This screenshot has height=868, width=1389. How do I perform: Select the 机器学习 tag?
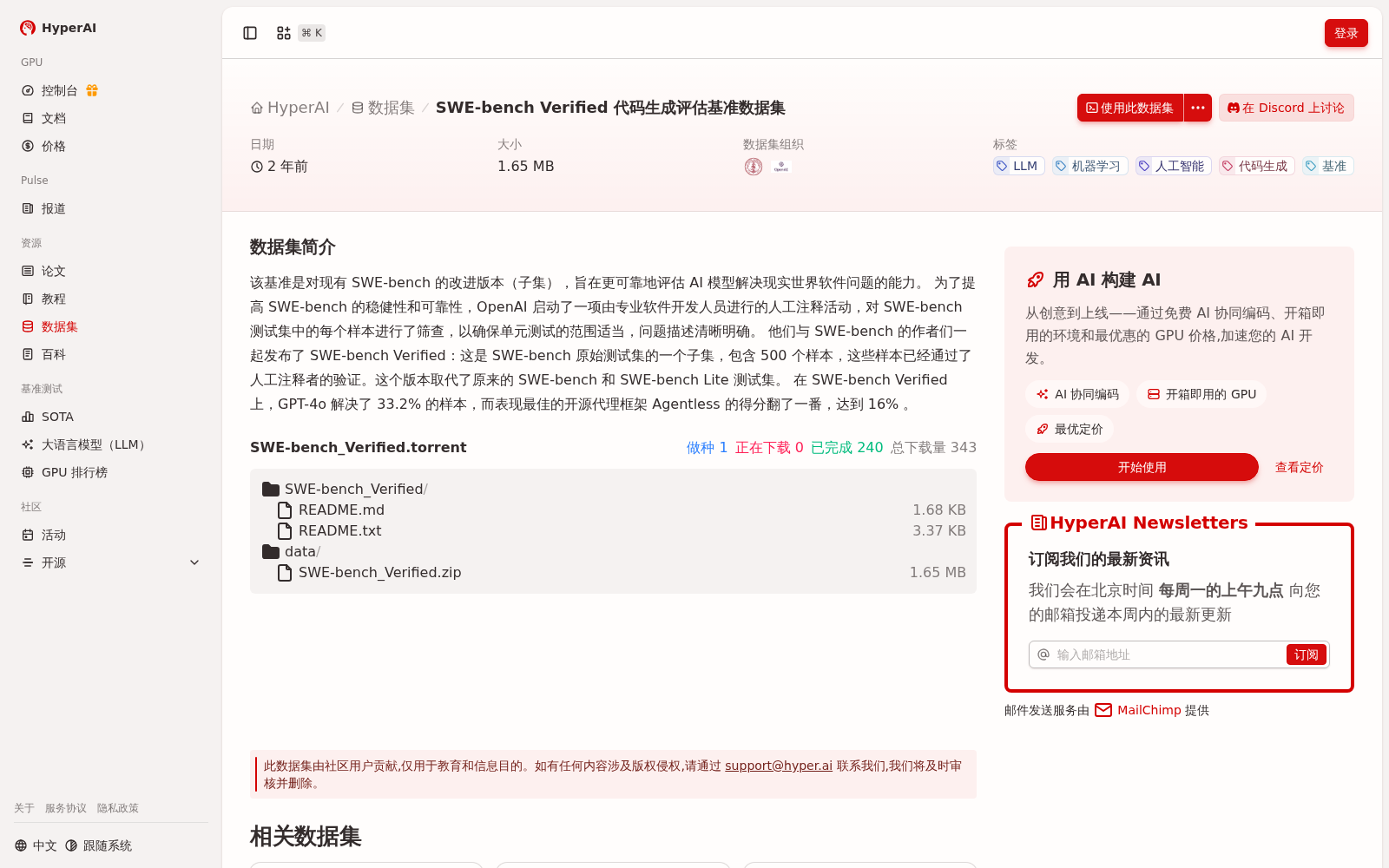[1090, 166]
